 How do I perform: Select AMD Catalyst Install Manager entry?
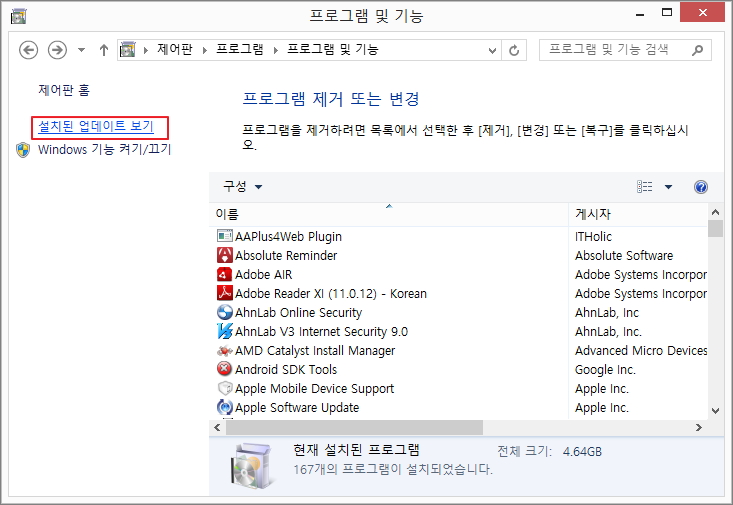[315, 351]
